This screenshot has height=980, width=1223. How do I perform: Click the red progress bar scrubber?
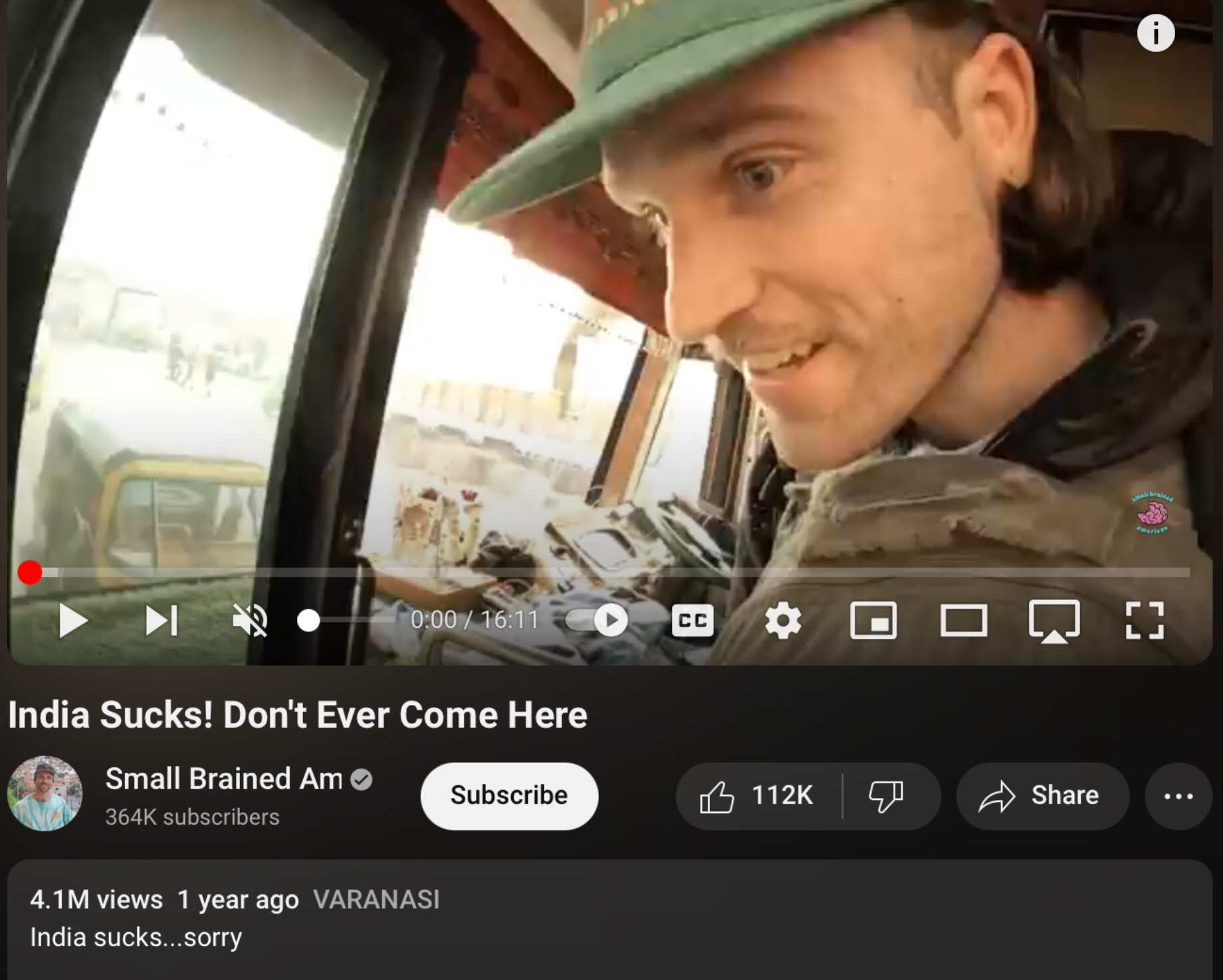(30, 572)
